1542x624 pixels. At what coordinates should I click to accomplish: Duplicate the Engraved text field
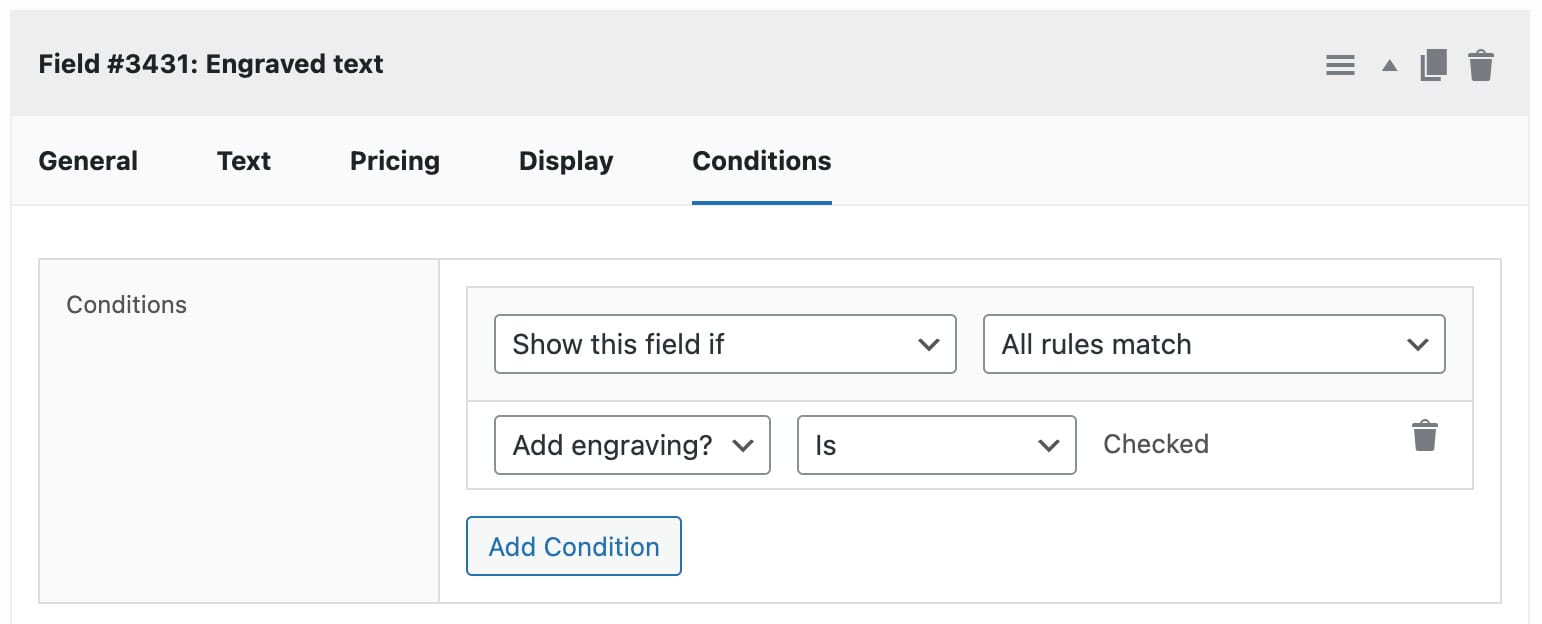[x=1434, y=64]
